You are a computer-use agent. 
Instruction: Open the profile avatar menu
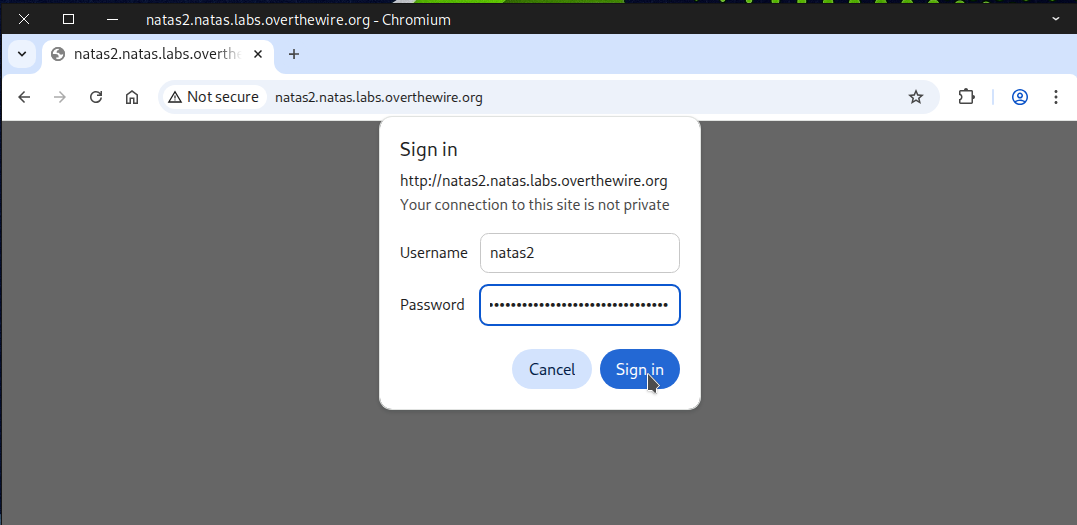1020,97
